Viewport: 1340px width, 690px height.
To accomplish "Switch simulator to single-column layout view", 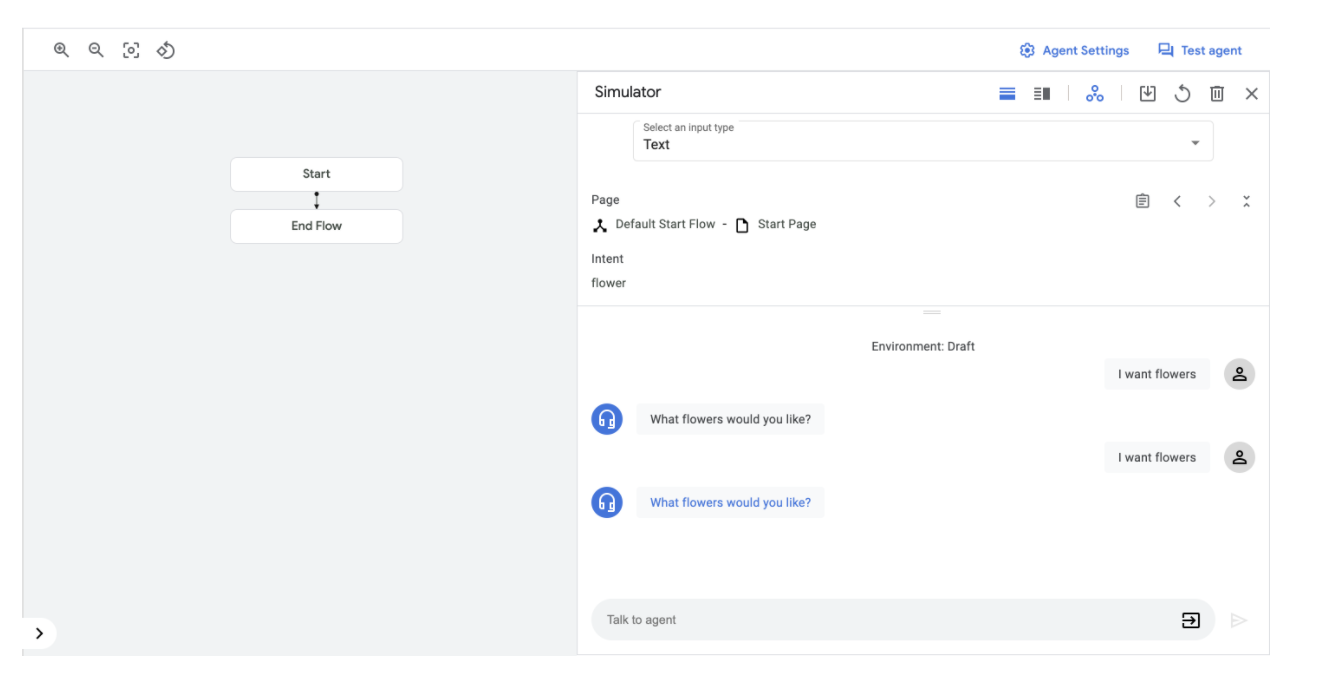I will coord(1007,93).
